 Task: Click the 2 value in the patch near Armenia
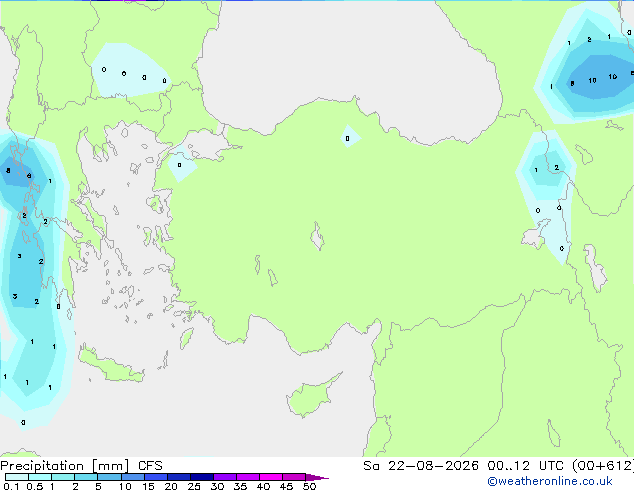pos(557,167)
